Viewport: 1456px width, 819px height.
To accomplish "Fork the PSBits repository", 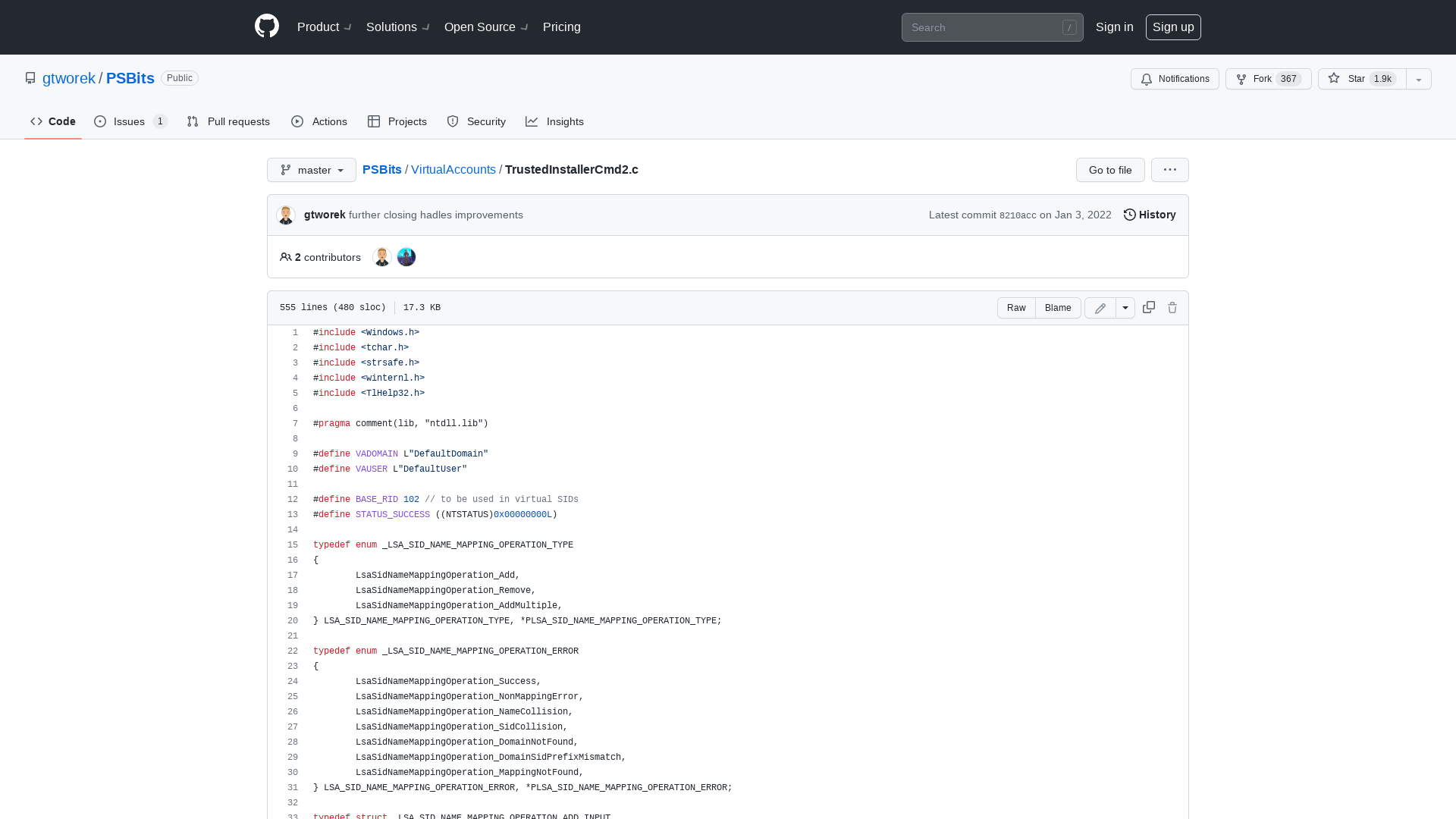I will click(x=1268, y=79).
